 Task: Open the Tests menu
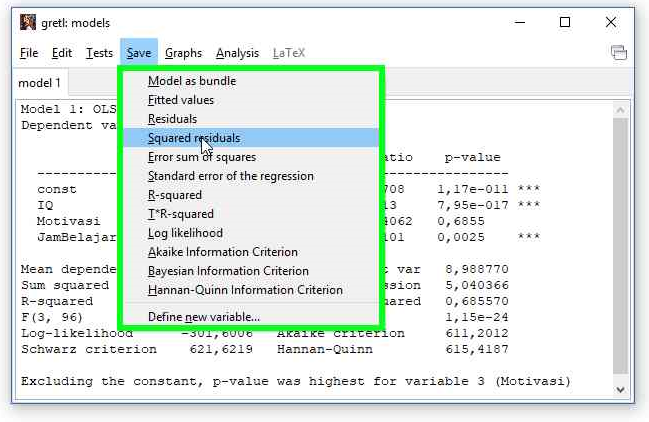click(x=99, y=53)
